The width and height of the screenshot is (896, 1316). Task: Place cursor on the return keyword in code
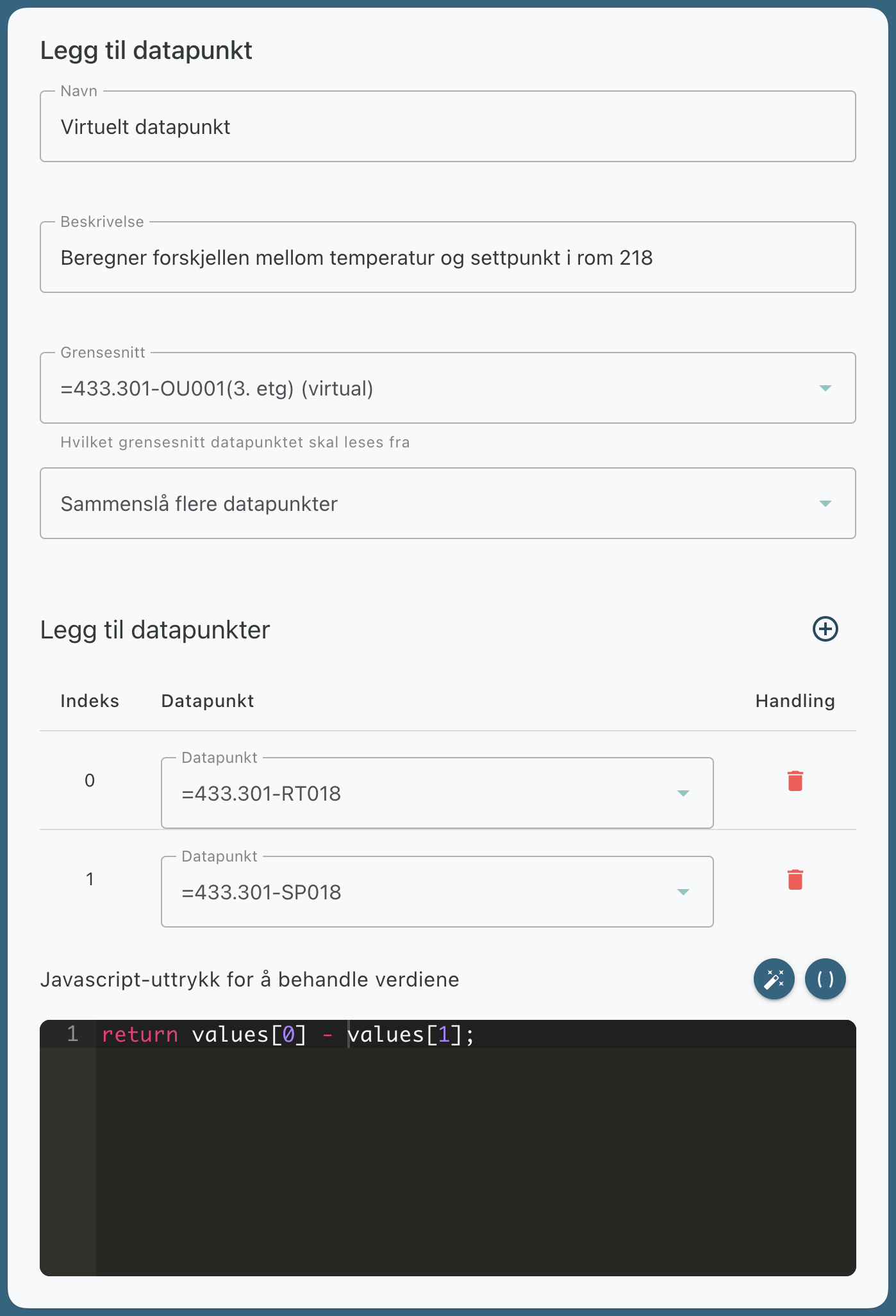pyautogui.click(x=140, y=1035)
